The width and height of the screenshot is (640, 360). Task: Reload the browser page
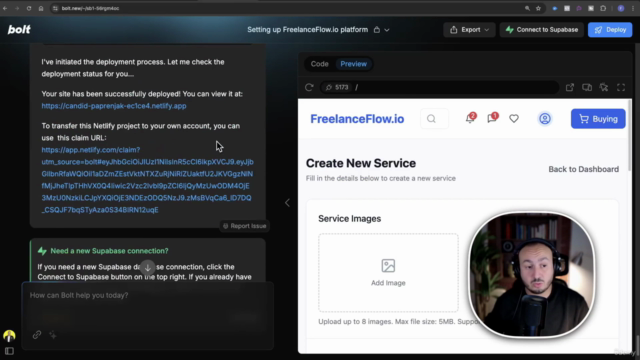coord(29,8)
